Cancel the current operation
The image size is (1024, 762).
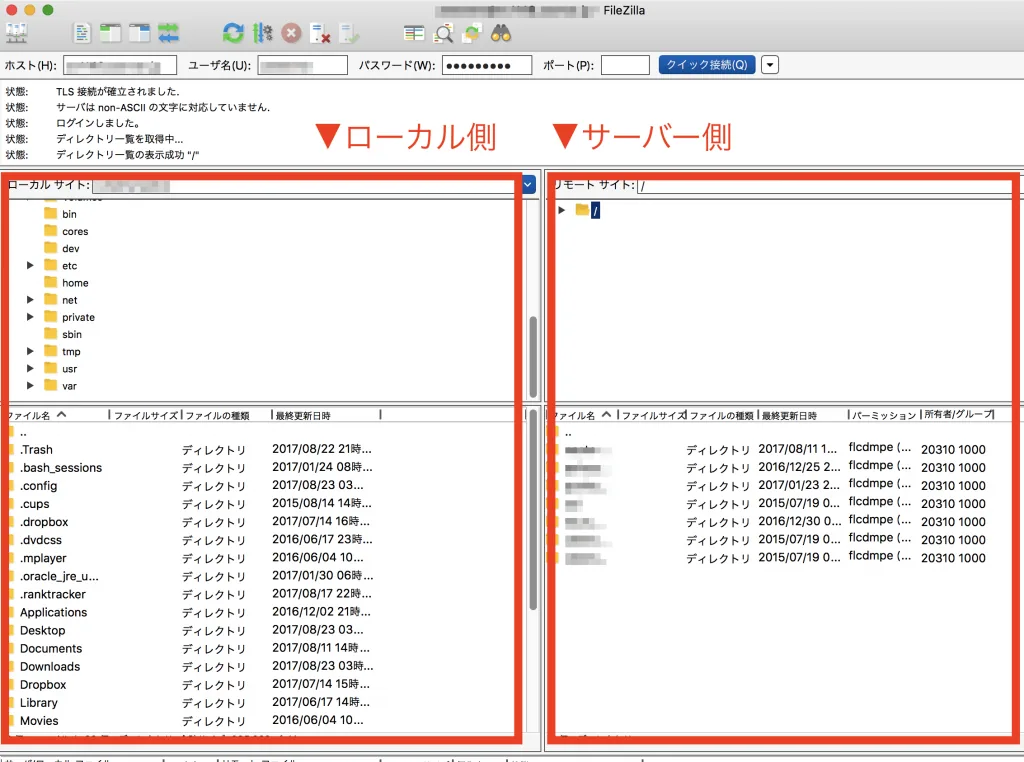point(291,33)
